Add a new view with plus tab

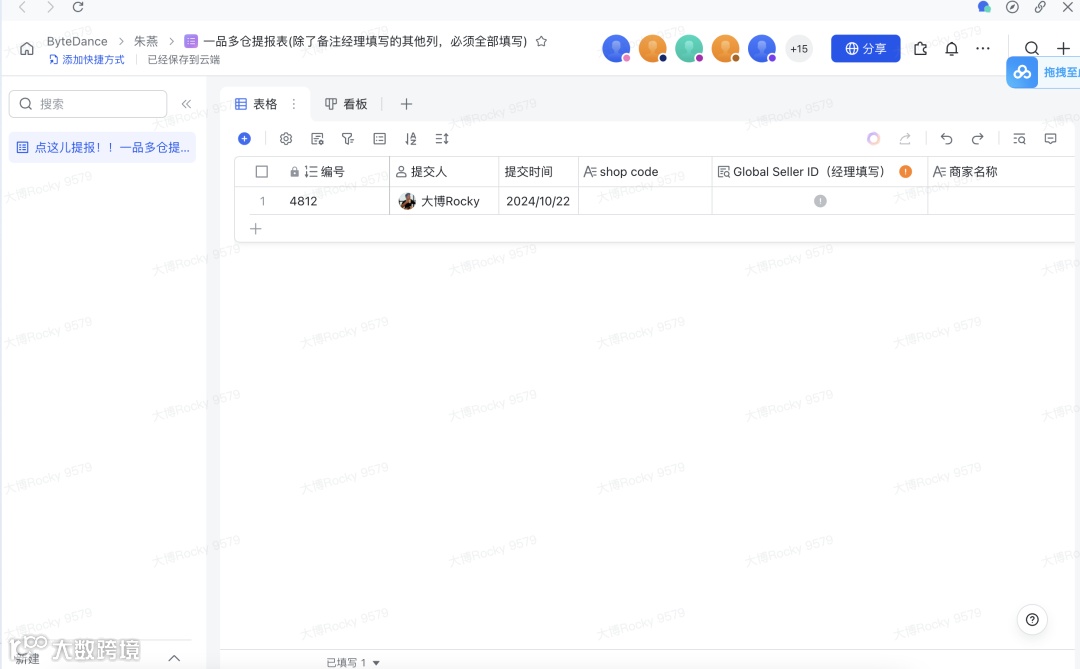pos(406,104)
